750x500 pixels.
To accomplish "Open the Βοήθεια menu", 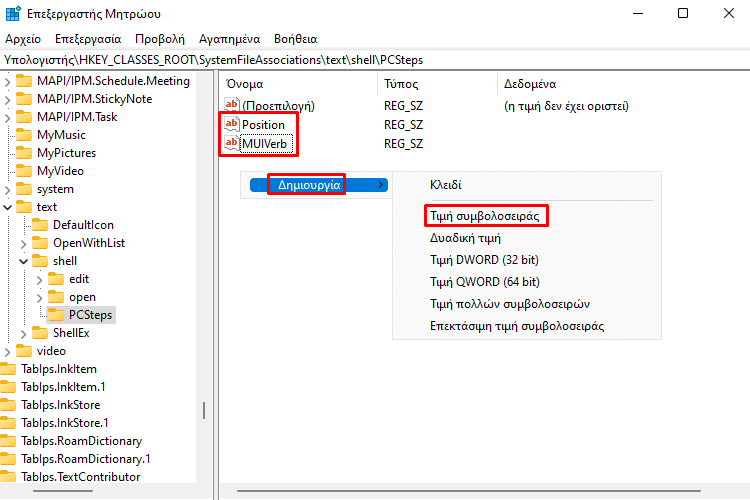I will (296, 39).
